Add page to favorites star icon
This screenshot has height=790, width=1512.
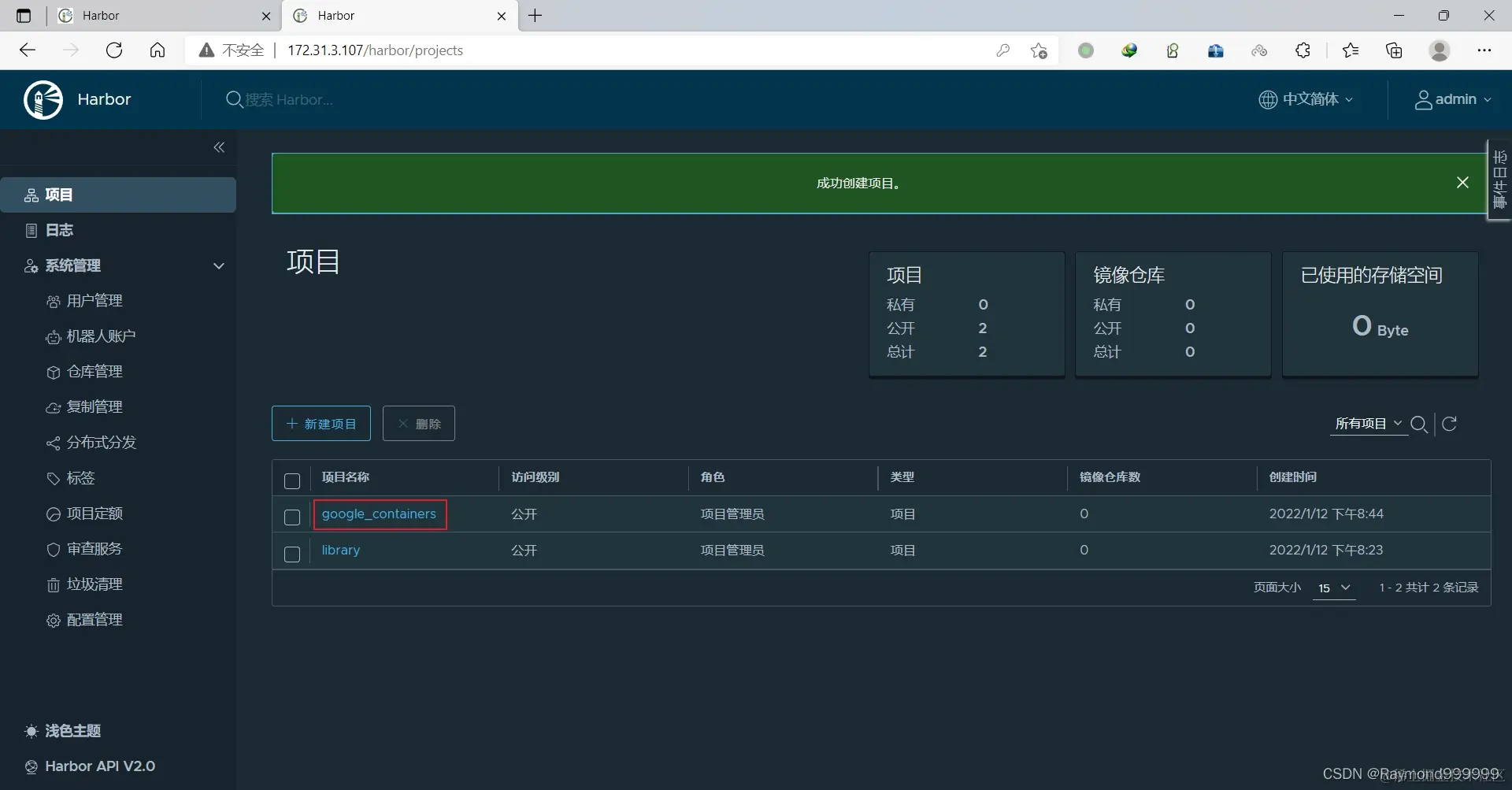tap(1039, 50)
